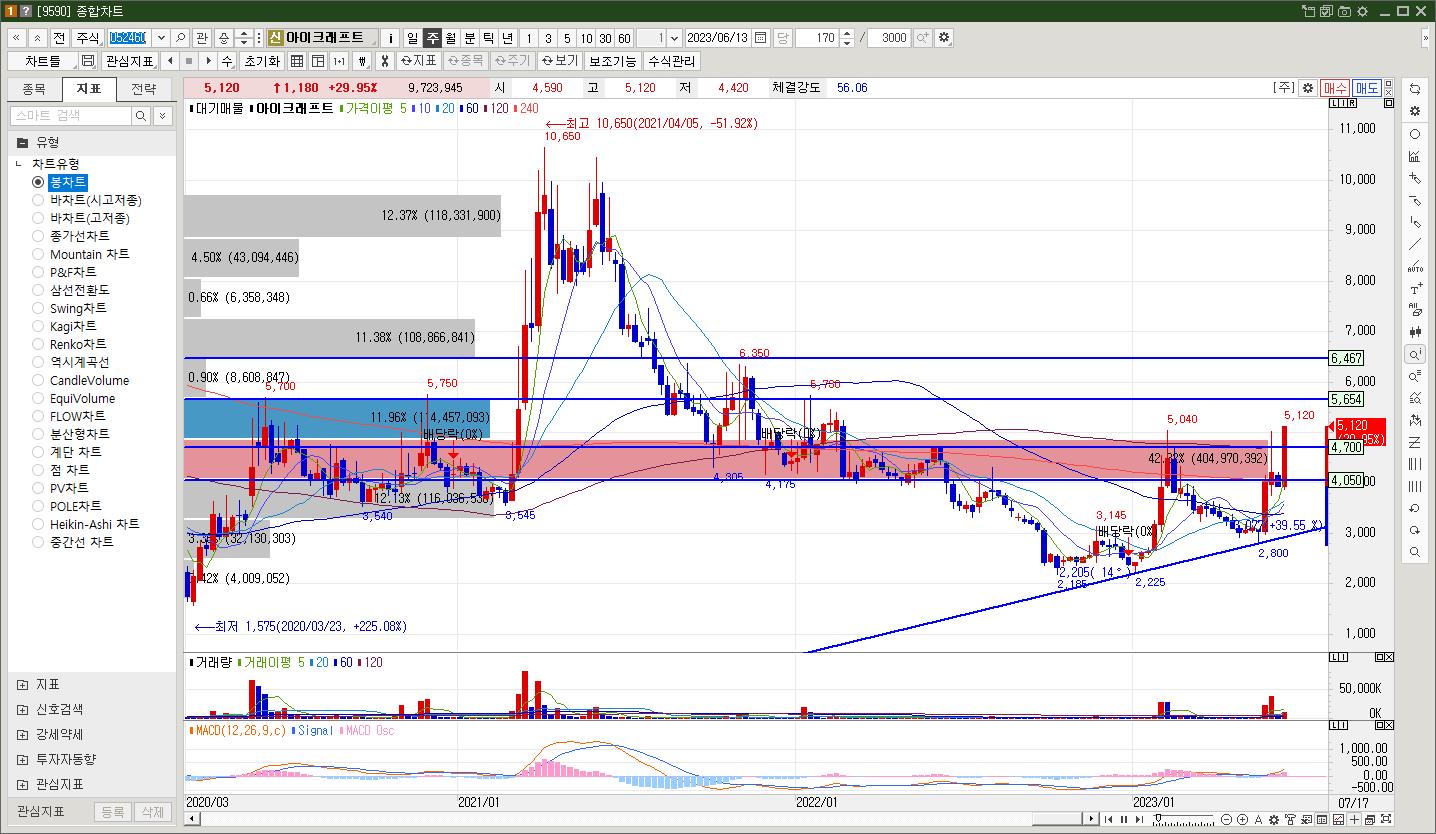1436x834 pixels.
Task: Select the AUTO trendline tool
Action: click(1414, 267)
